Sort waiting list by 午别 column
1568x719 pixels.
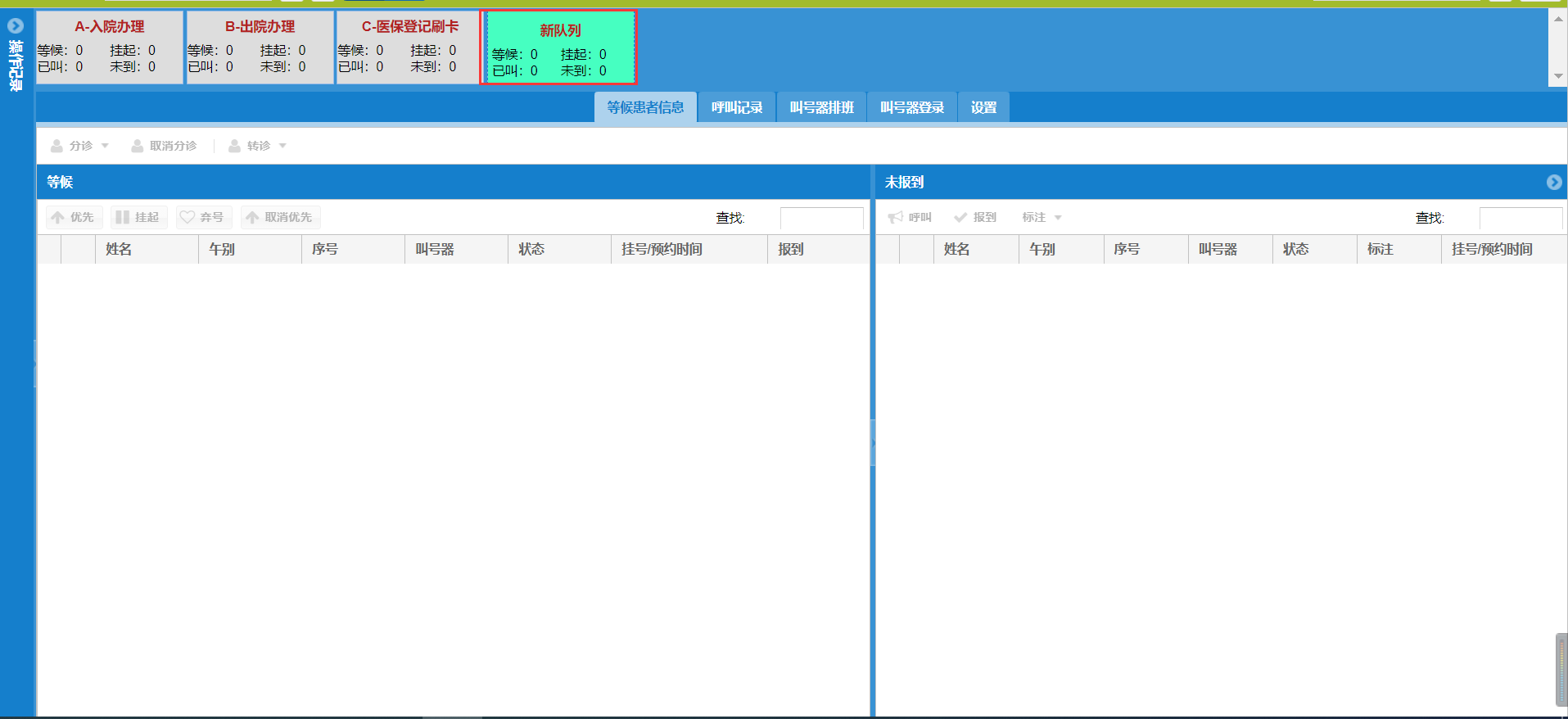point(250,249)
